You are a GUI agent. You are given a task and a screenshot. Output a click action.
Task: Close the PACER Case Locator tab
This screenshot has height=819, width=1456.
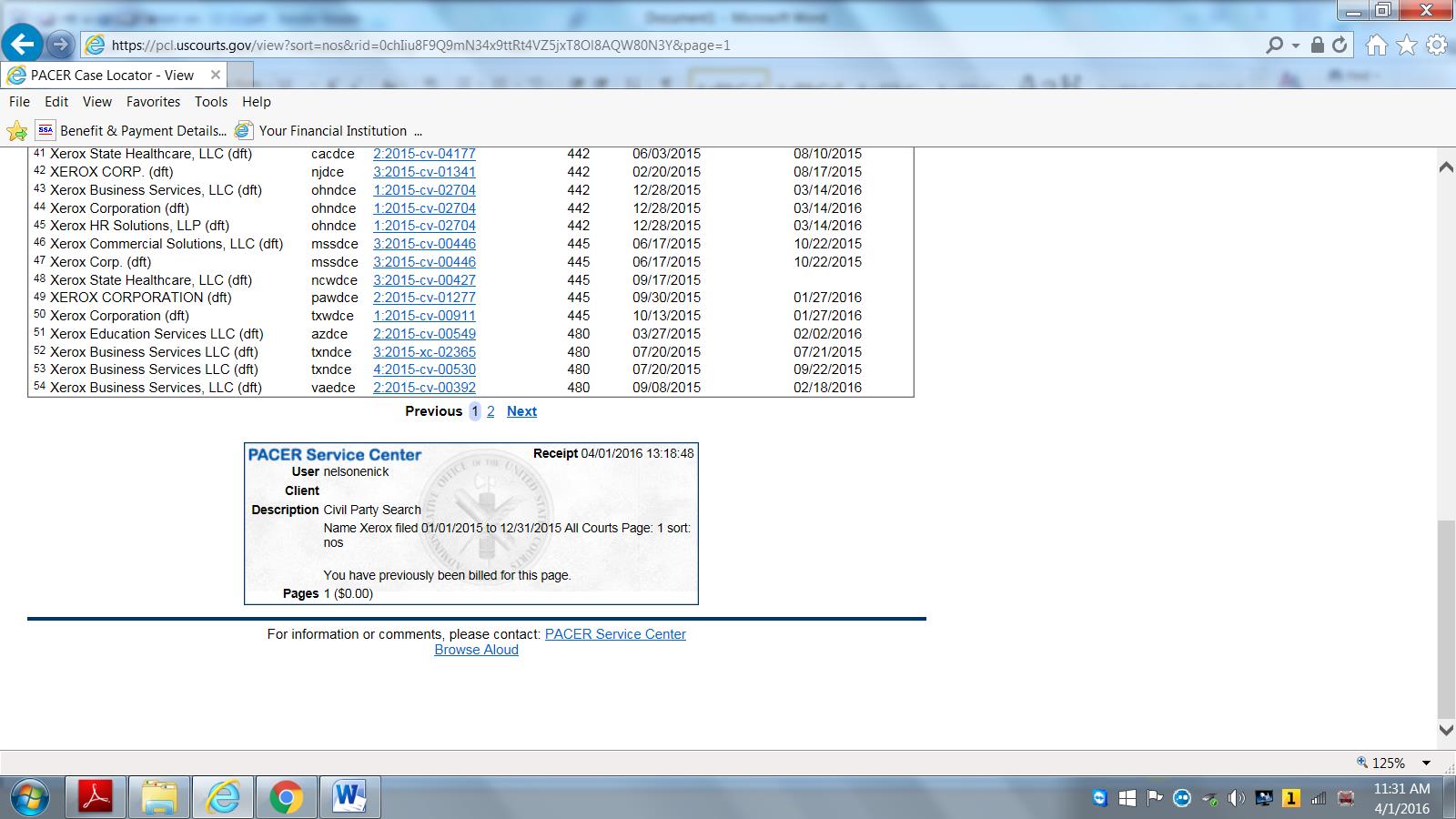pos(216,75)
